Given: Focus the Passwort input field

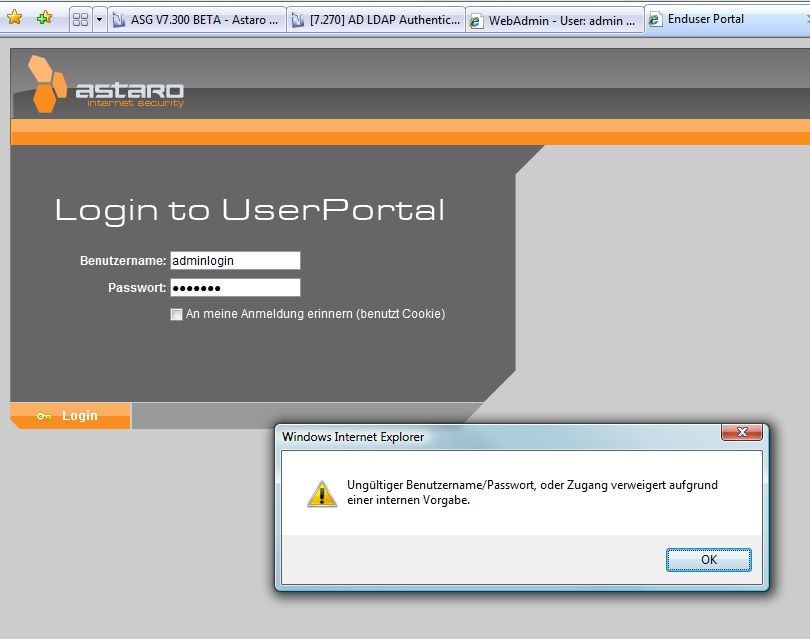Looking at the screenshot, I should click(x=235, y=288).
